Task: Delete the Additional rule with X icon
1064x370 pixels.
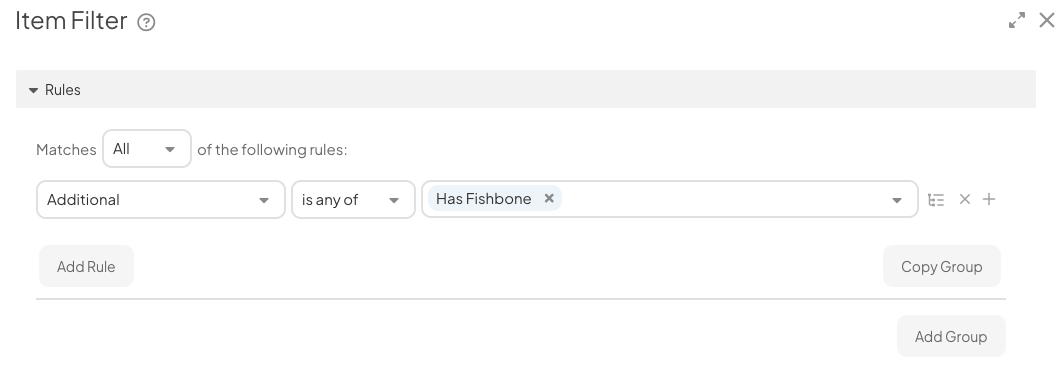Action: 964,199
